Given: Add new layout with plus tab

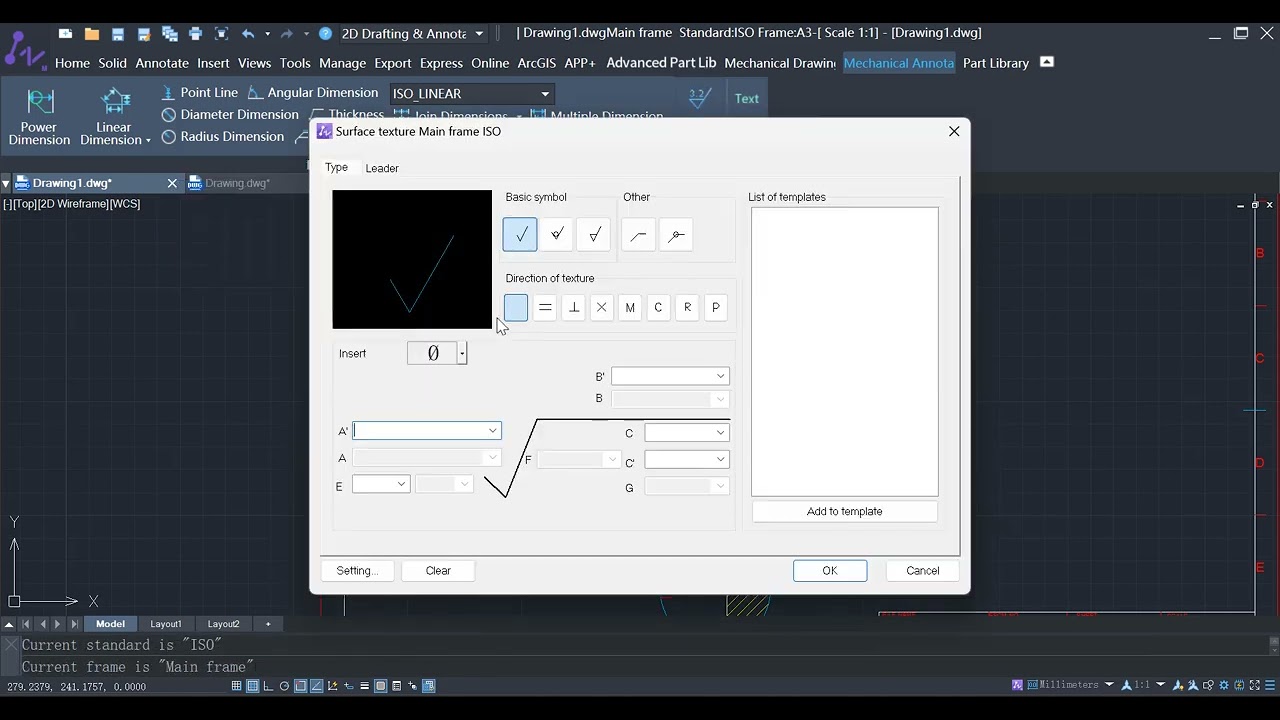Looking at the screenshot, I should pos(268,624).
